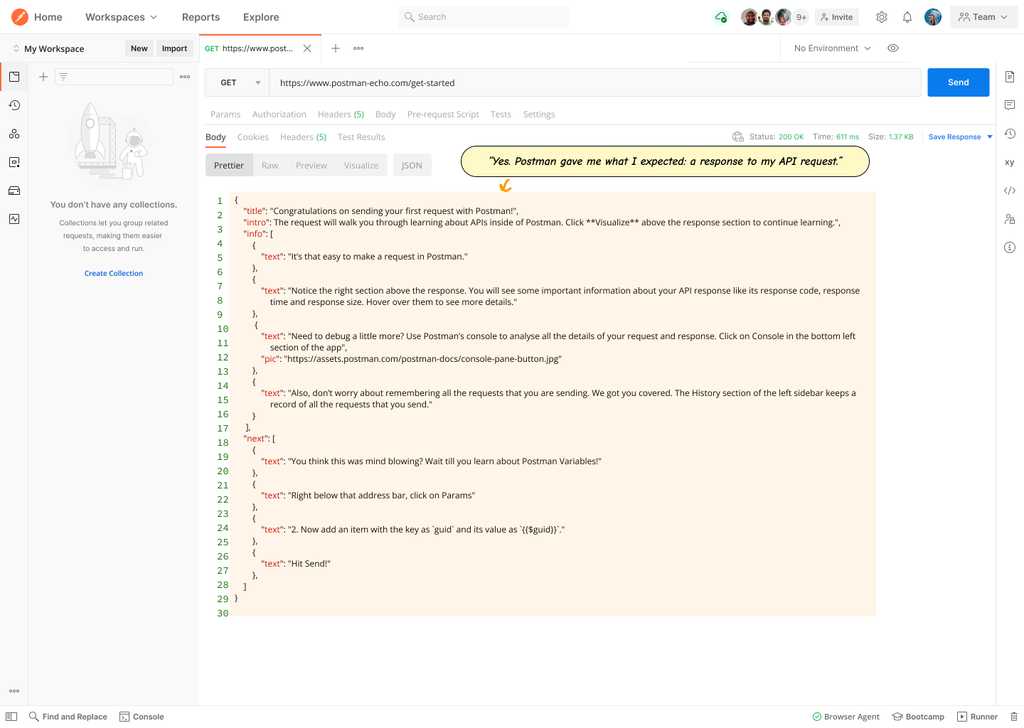Open the info icon in right sidebar

pyautogui.click(x=1010, y=247)
